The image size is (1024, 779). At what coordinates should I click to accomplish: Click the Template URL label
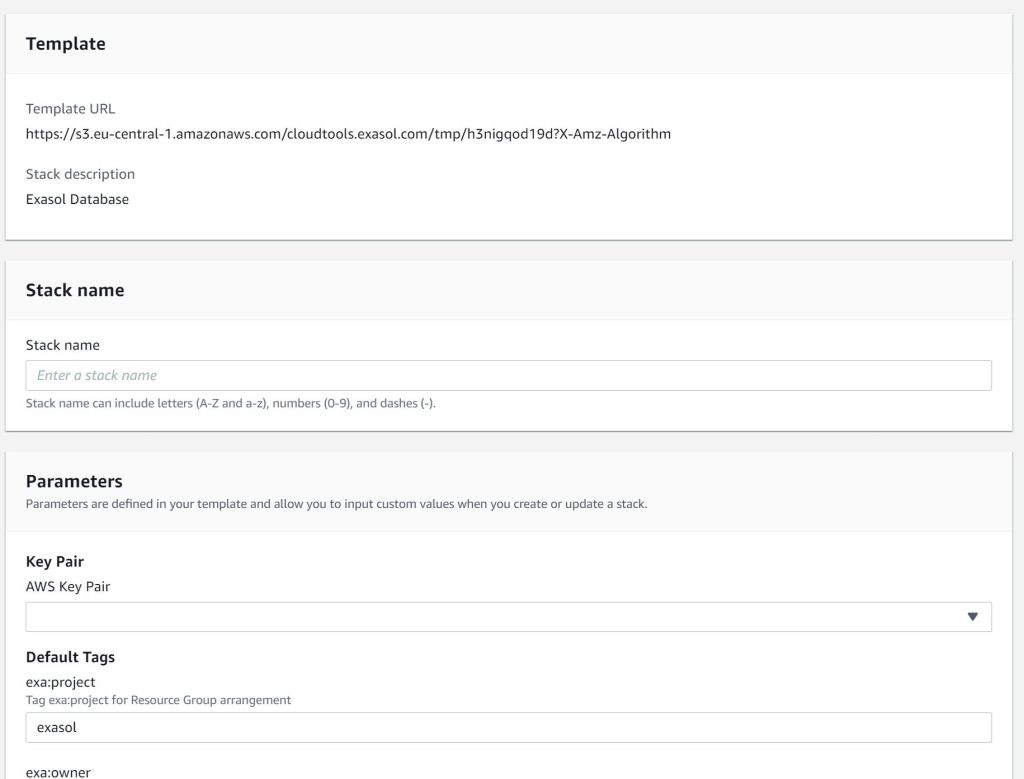(x=70, y=109)
